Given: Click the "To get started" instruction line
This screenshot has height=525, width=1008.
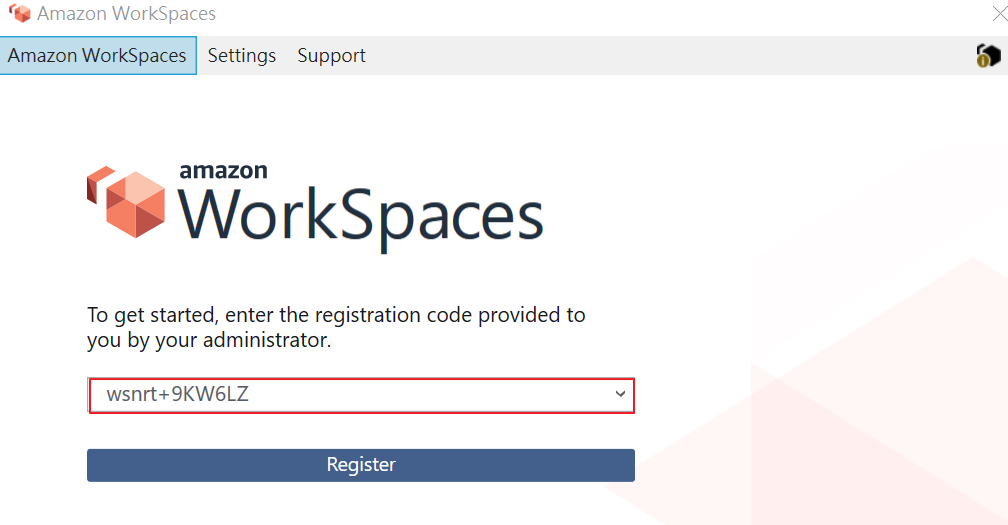Looking at the screenshot, I should tap(336, 315).
